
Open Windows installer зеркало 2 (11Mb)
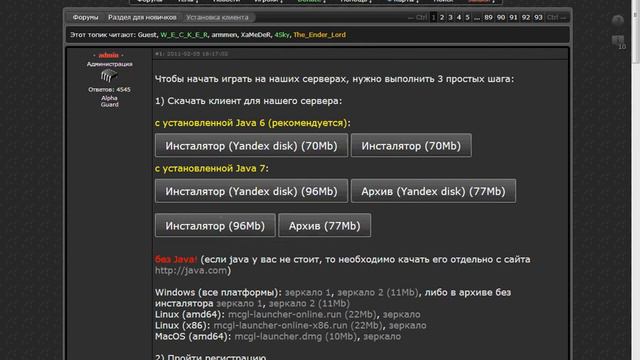[378, 293]
